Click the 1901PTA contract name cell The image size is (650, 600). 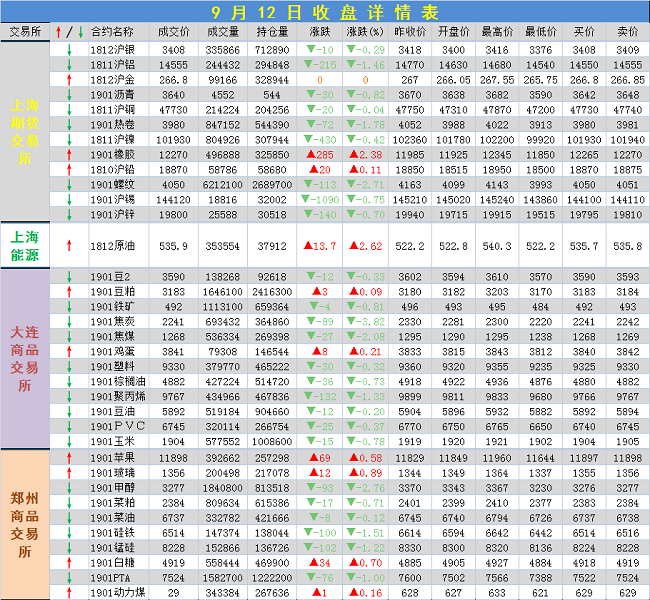112,577
